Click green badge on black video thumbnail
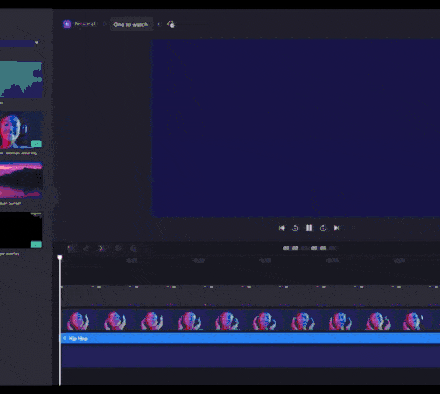This screenshot has height=394, width=440. (36, 245)
